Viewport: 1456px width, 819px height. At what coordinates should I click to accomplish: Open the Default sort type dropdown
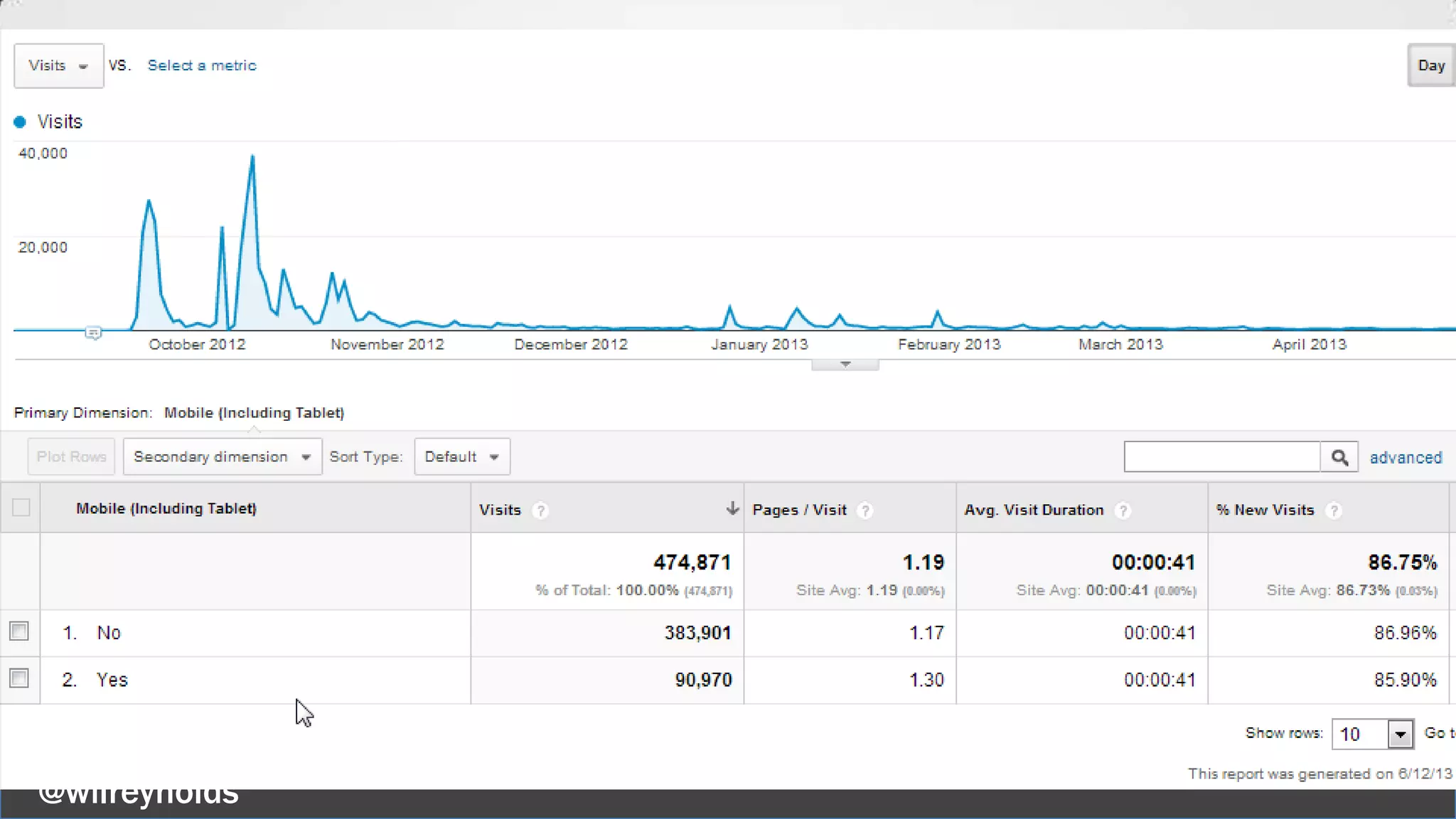point(461,456)
